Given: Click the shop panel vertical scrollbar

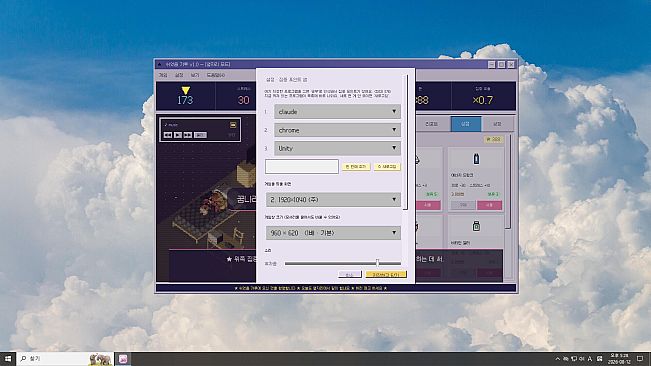Looking at the screenshot, I should 508,181.
